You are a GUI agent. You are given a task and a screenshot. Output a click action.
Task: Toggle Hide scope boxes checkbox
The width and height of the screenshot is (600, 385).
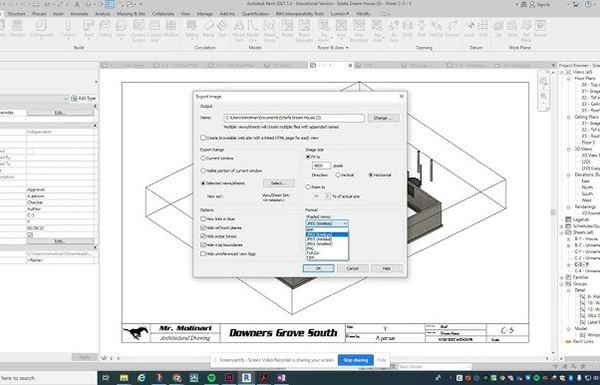click(203, 236)
